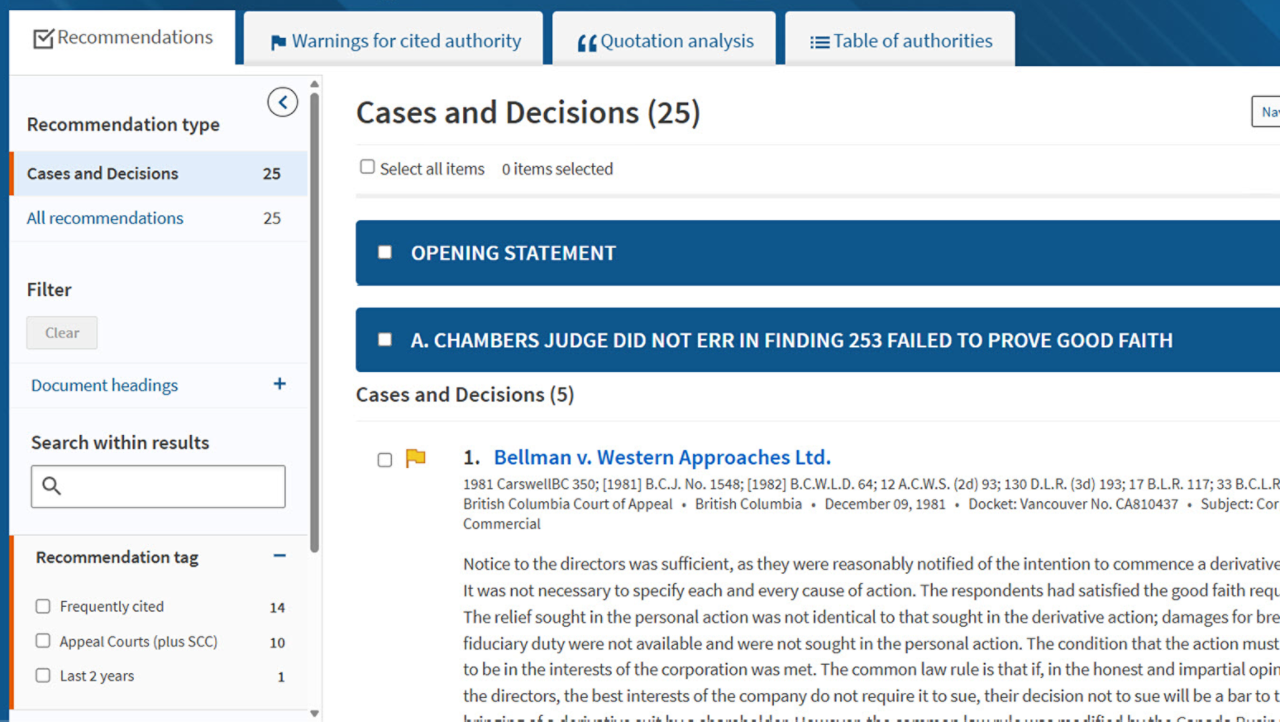Click the quotation mark icon on Quotation analysis
1280x722 pixels.
(x=587, y=43)
